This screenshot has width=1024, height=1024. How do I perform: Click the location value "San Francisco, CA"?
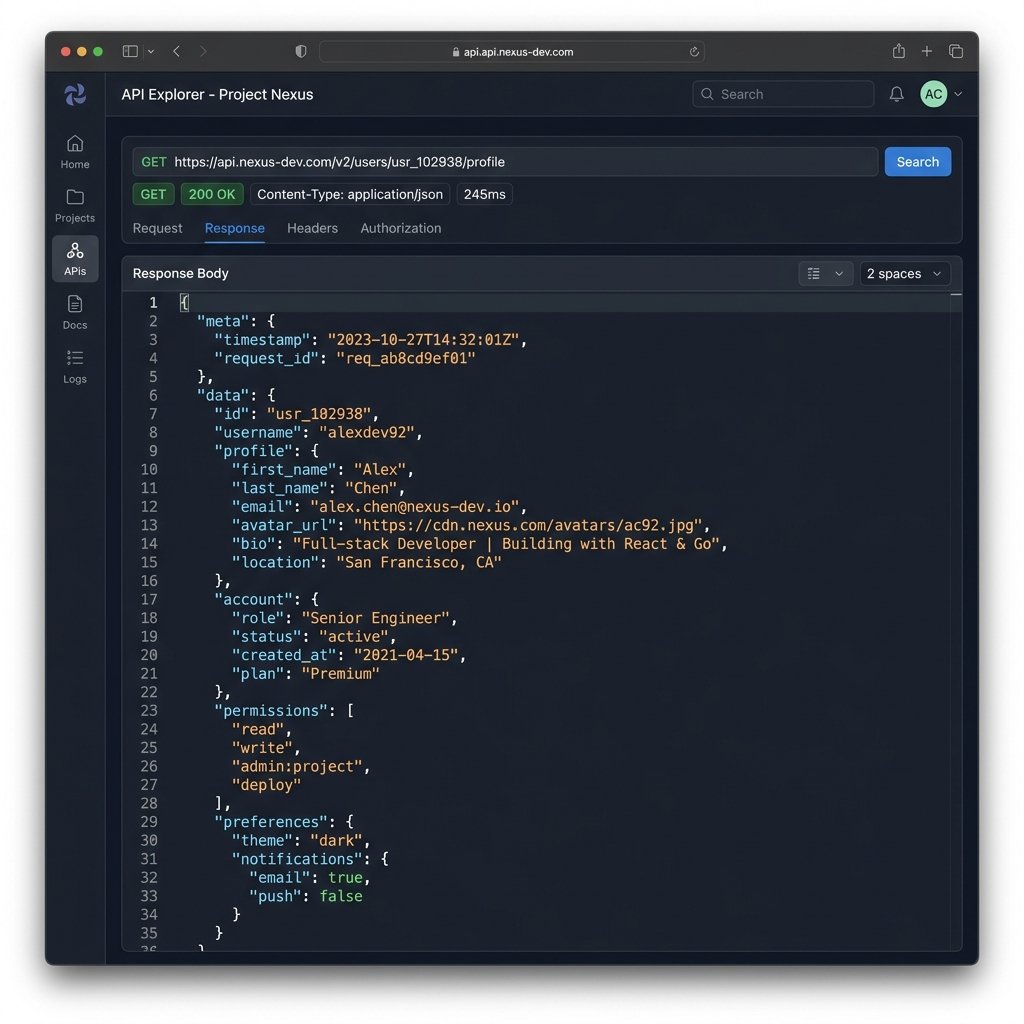click(x=419, y=562)
